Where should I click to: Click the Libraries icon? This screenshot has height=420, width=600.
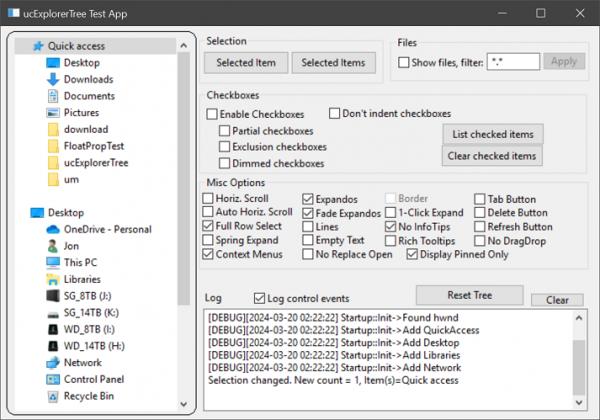pyautogui.click(x=53, y=280)
